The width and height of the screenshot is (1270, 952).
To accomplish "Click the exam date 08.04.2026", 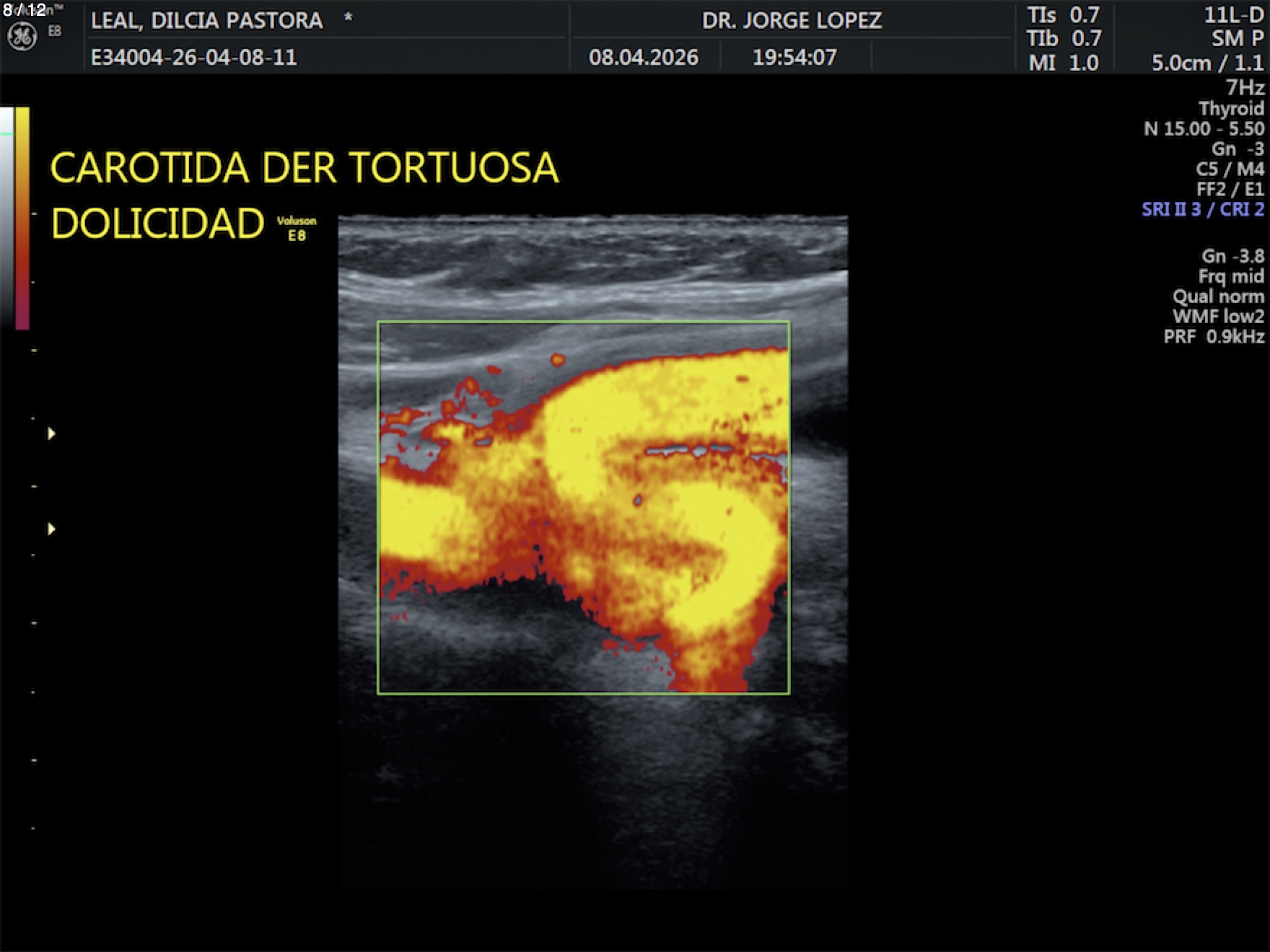I will 643,58.
